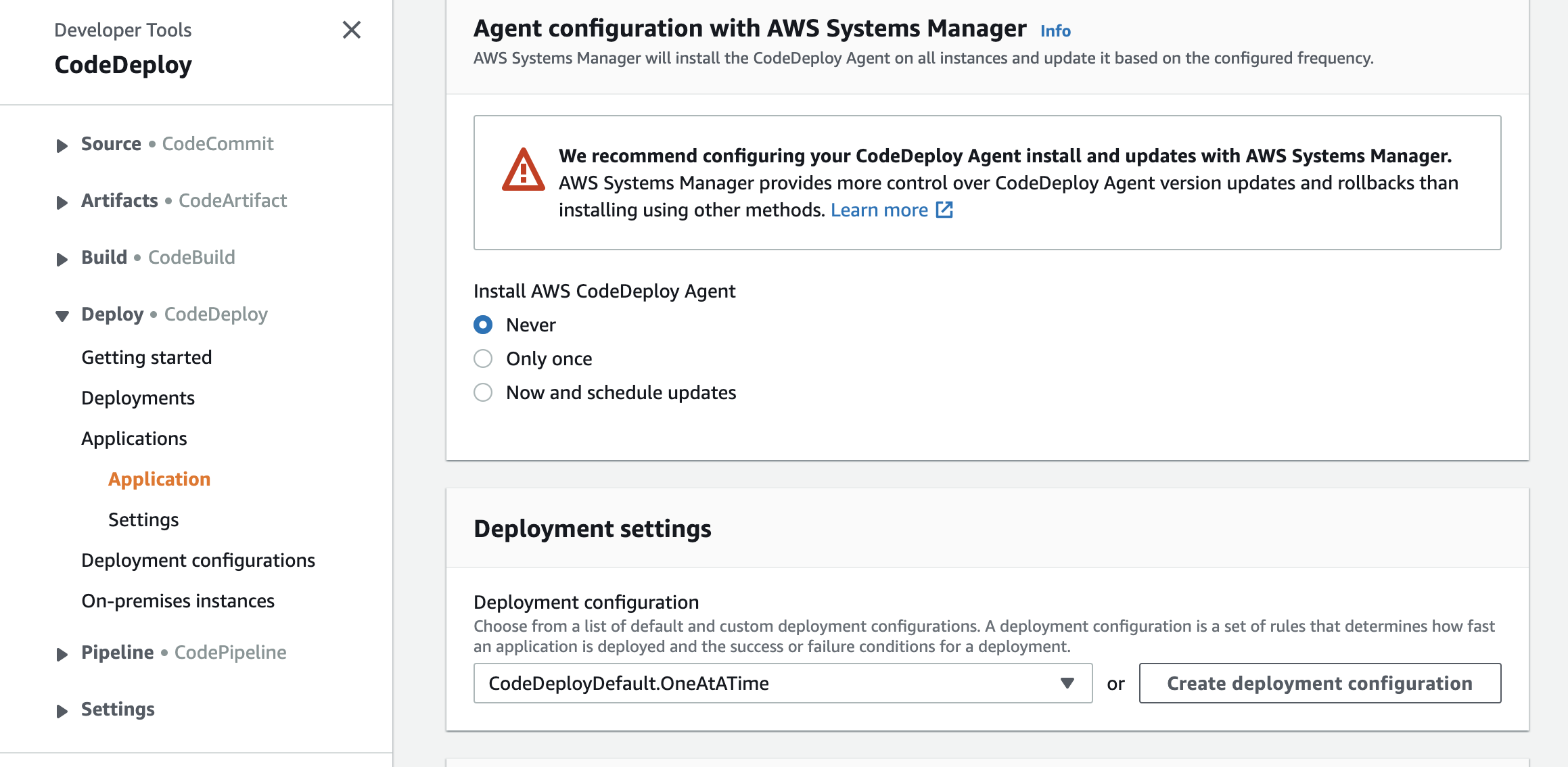Select the highlighted Application item
Image resolution: width=1568 pixels, height=767 pixels.
[x=159, y=479]
